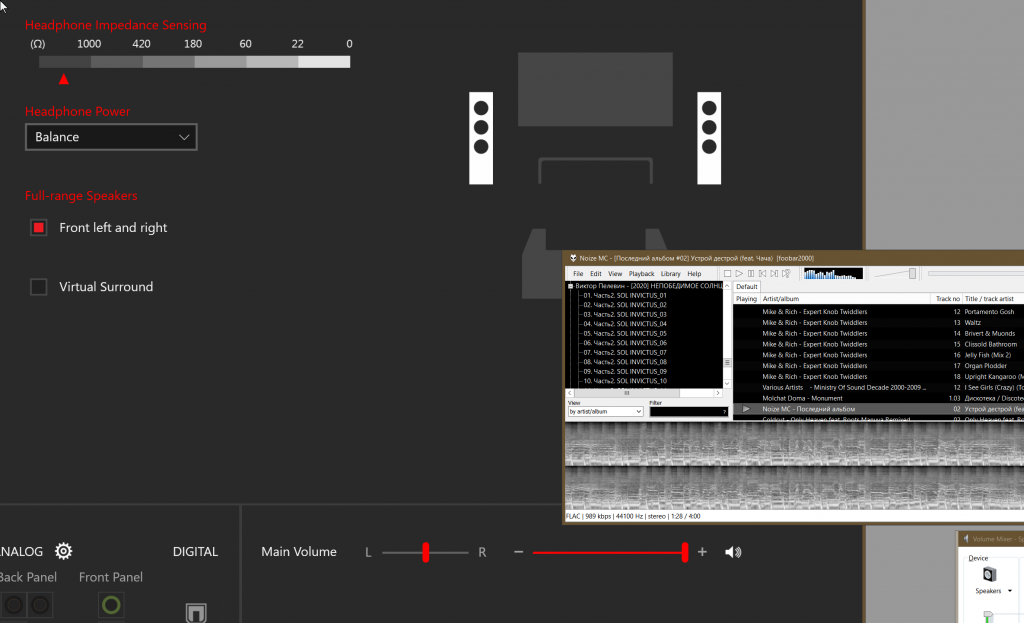Click the Main Volume slider handle
The image size is (1024, 623).
click(684, 552)
